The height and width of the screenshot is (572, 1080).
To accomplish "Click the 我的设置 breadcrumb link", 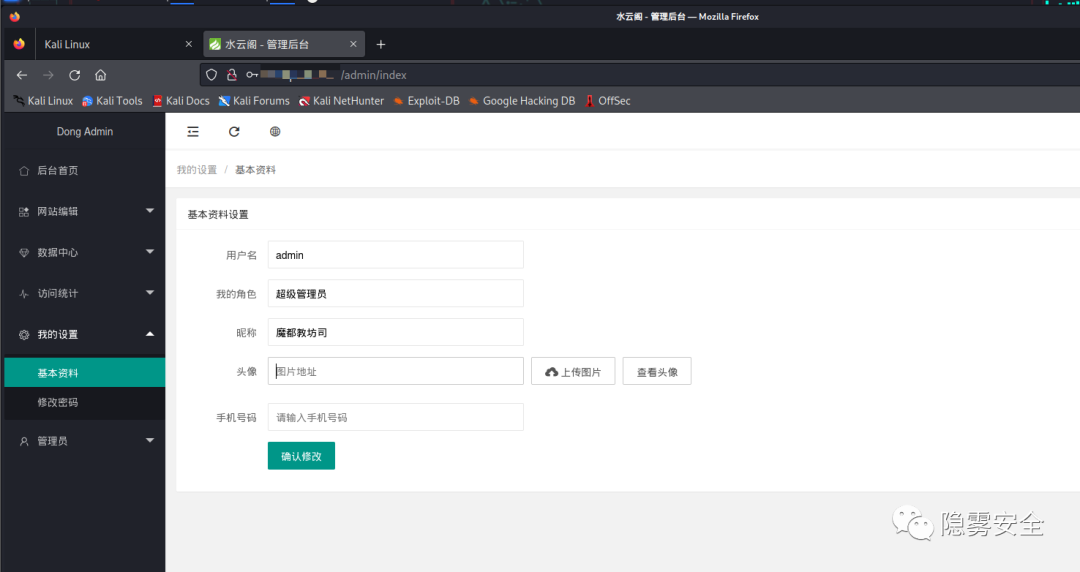I will (x=197, y=170).
